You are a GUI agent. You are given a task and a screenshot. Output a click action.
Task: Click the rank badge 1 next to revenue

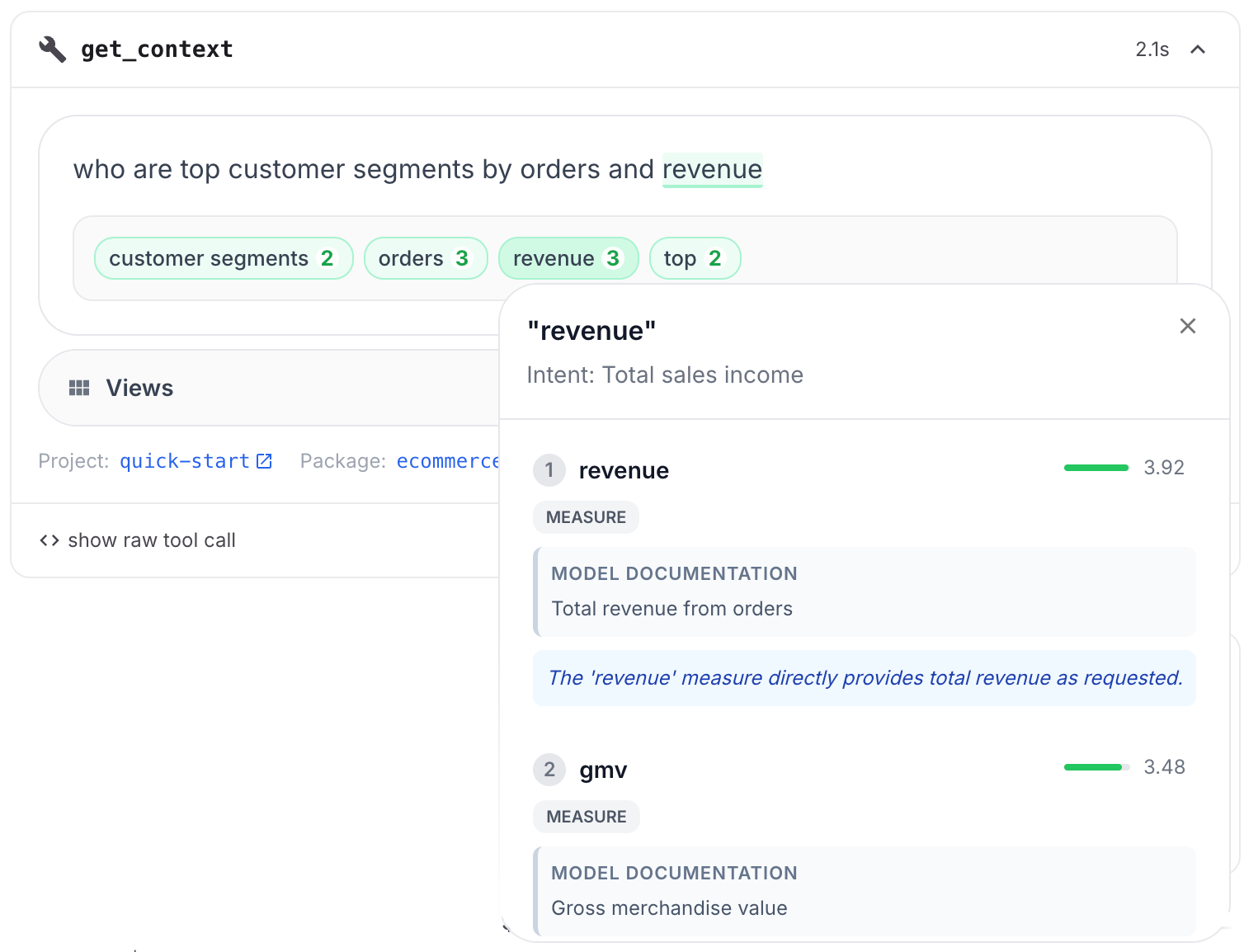click(x=549, y=470)
